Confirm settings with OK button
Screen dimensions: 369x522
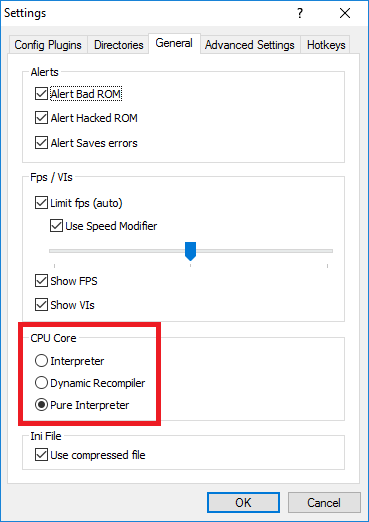pyautogui.click(x=243, y=503)
